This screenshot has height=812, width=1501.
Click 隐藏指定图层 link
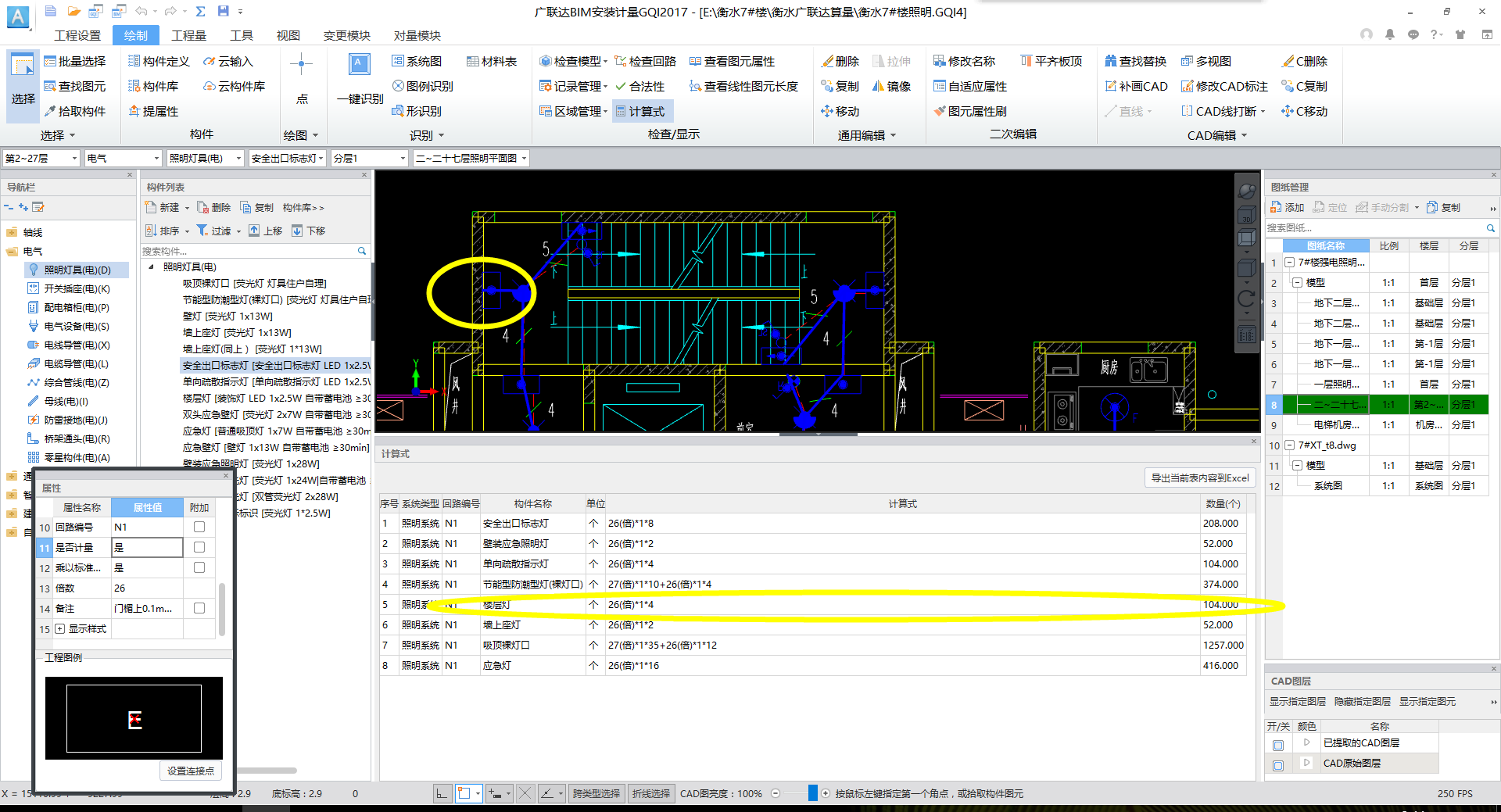pos(1362,701)
